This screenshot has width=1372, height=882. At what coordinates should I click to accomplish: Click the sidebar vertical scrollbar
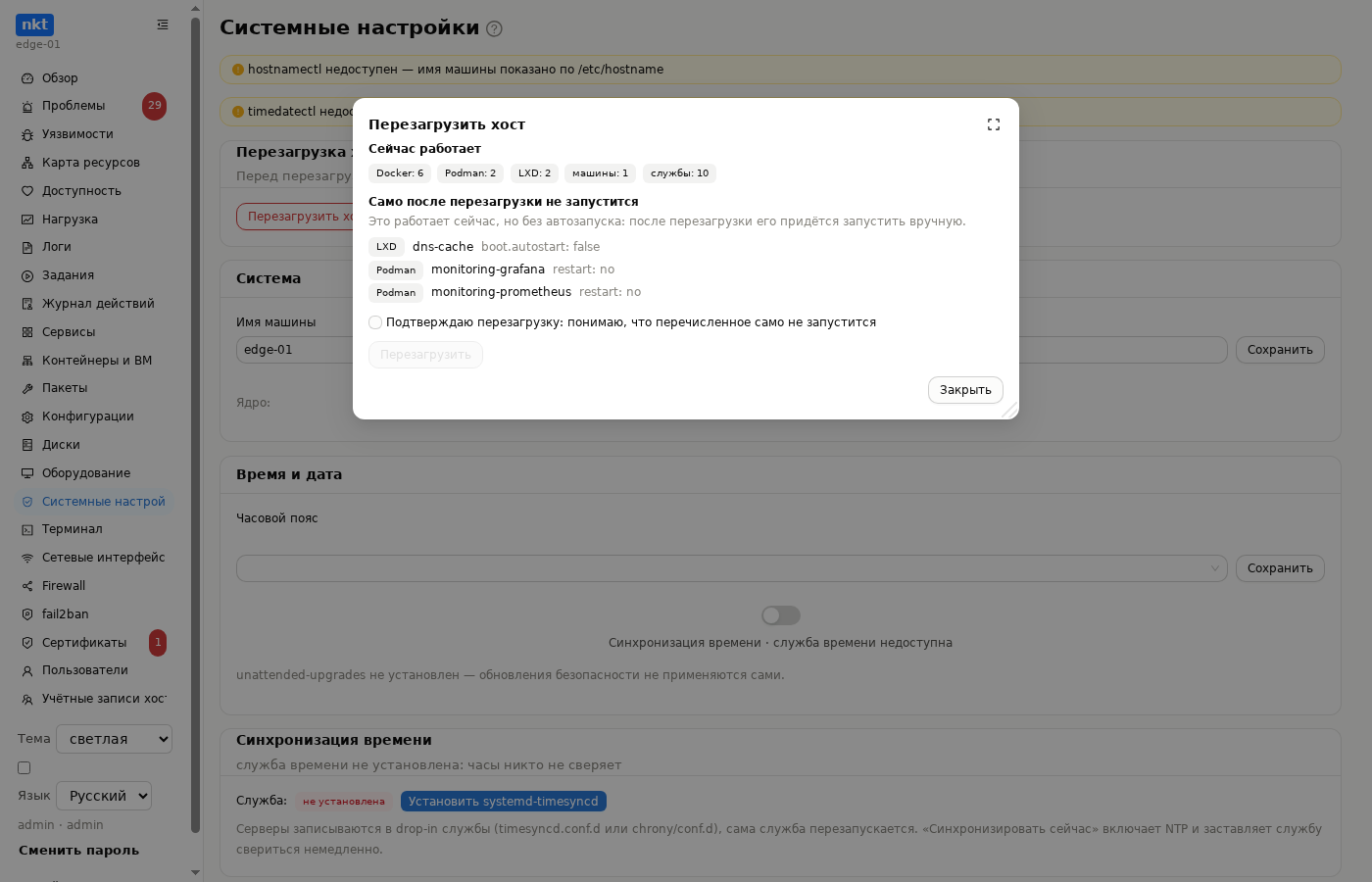[x=196, y=421]
